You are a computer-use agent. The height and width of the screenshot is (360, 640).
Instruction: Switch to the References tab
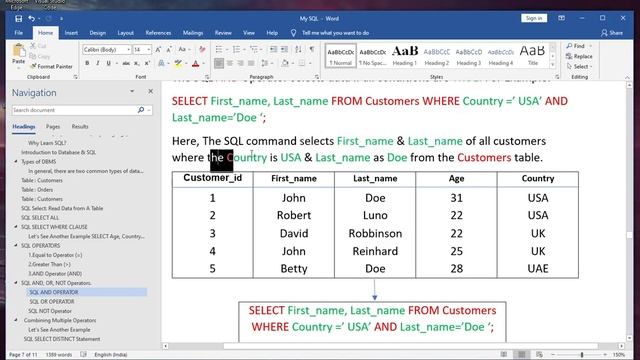[158, 33]
